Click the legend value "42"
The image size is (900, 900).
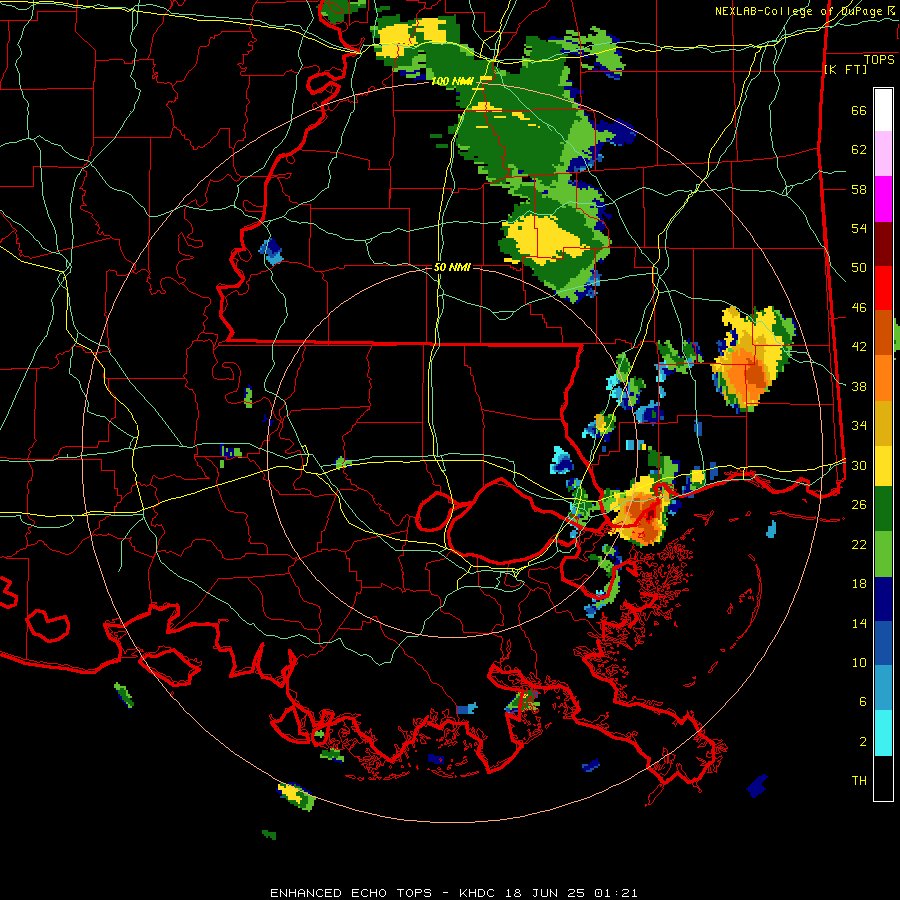pyautogui.click(x=859, y=347)
